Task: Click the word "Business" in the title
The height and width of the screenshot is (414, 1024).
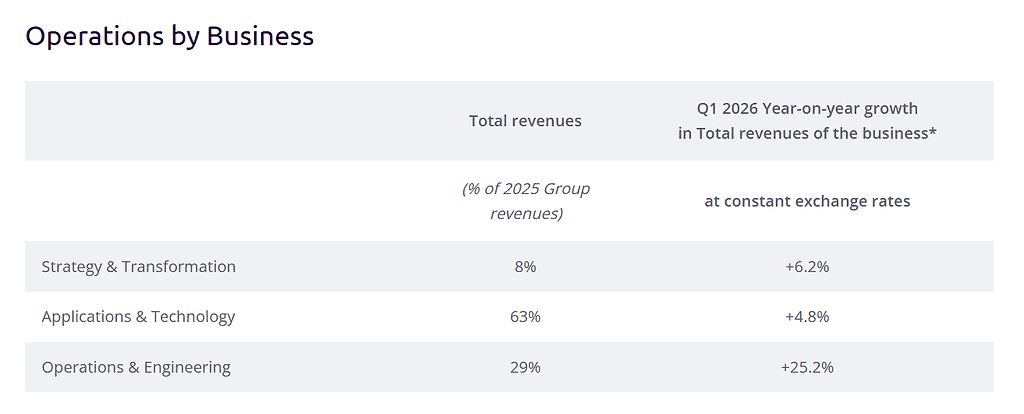Action: 260,37
